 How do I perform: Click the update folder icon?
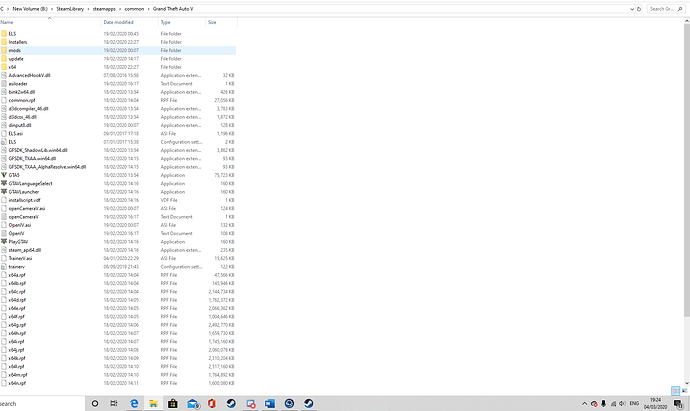(4, 59)
